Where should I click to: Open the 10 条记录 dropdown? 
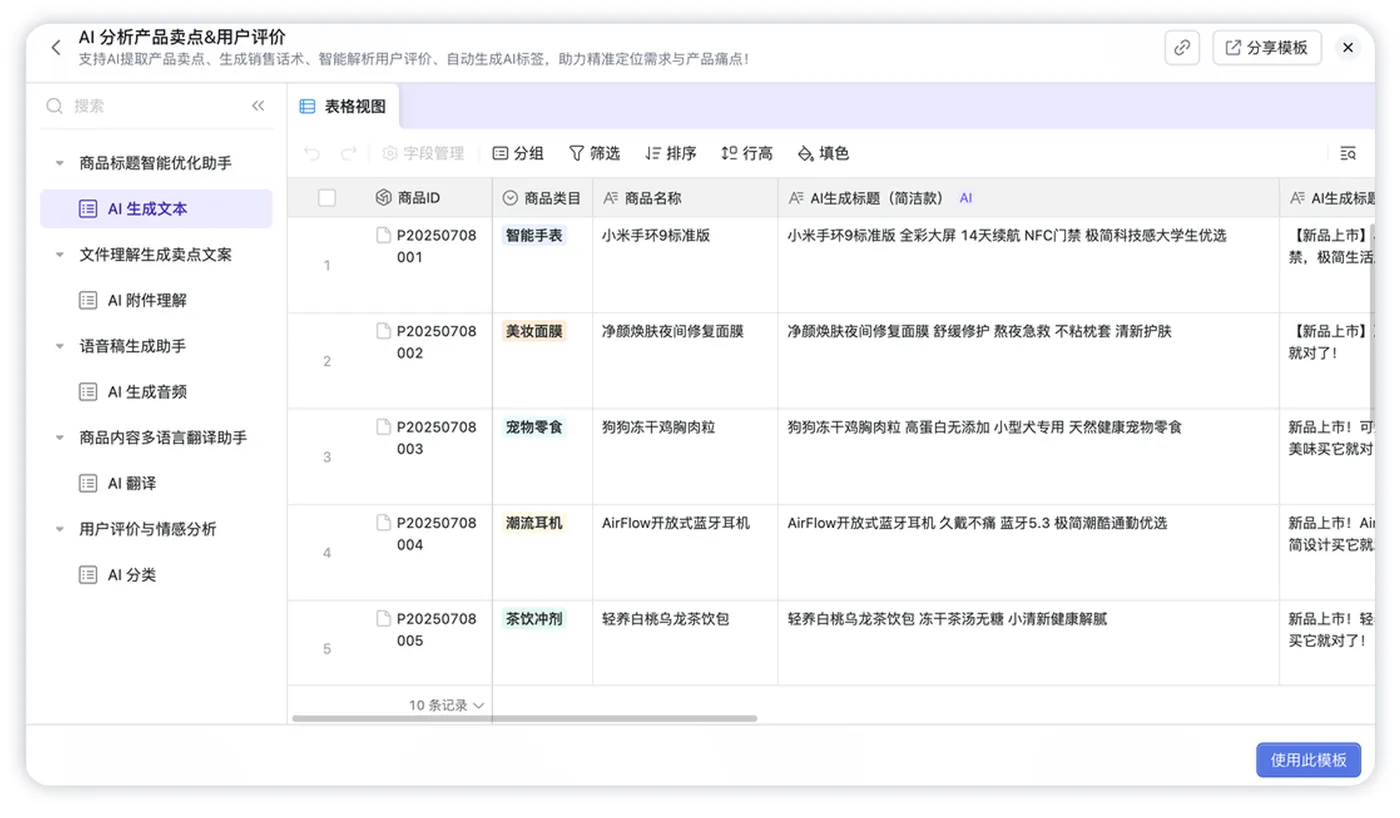pos(446,705)
